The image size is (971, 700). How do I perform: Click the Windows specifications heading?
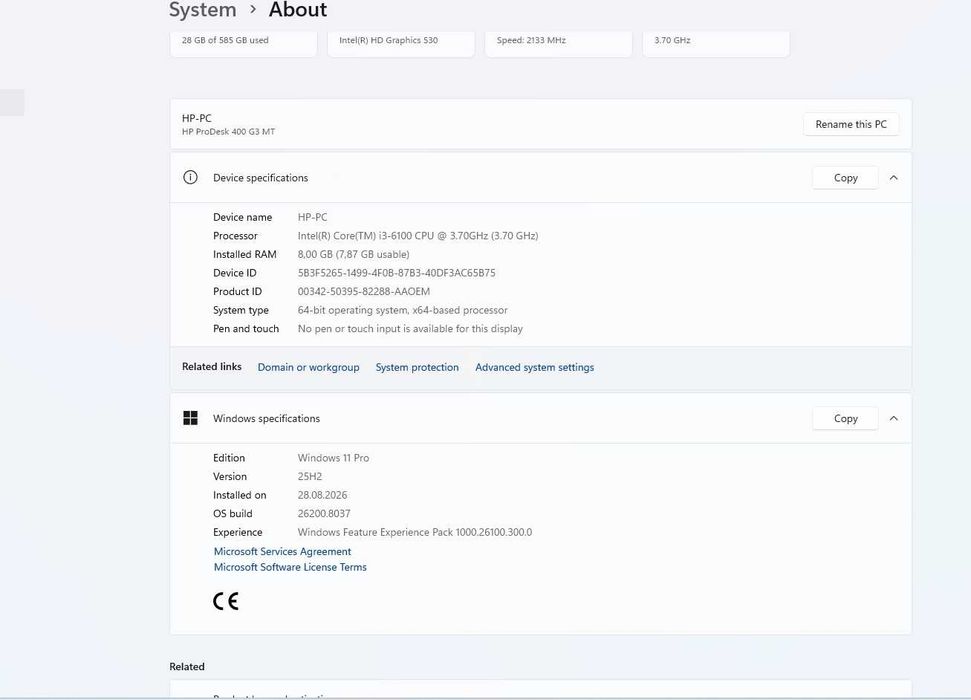[266, 418]
